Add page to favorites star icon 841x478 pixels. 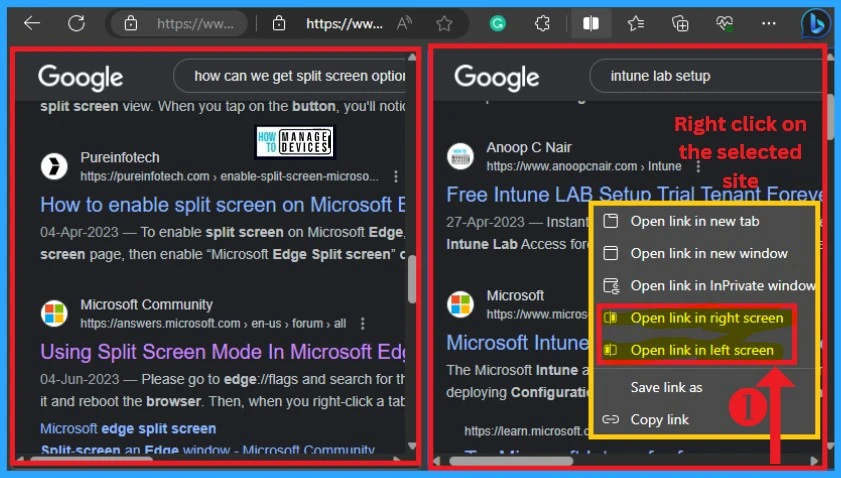pyautogui.click(x=444, y=23)
